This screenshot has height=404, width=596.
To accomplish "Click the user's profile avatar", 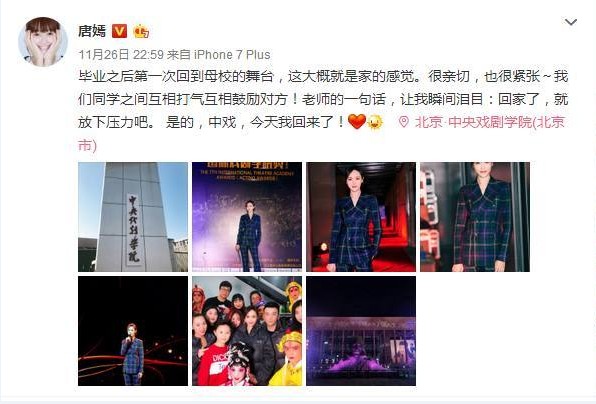I will [x=43, y=42].
